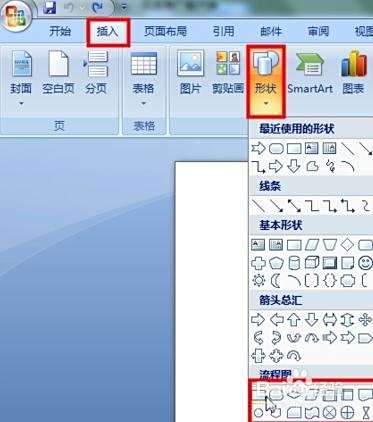Image resolution: width=373 pixels, height=422 pixels.
Task: Choose the double bracket shape
Action: coord(312,281)
